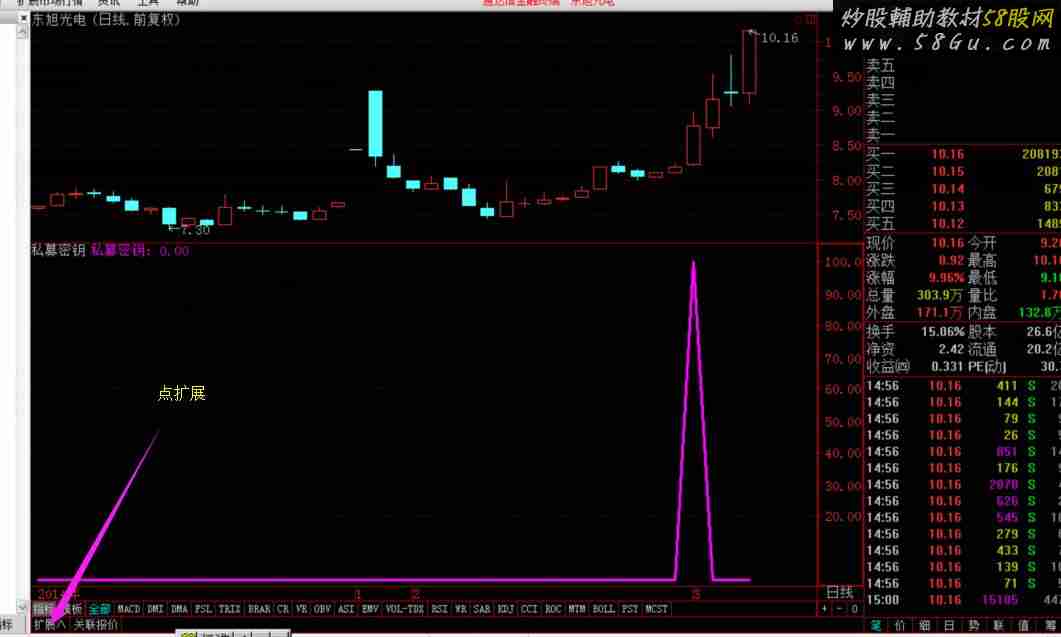Click the 0 reset button near 日线
The image size is (1061, 637).
tap(855, 609)
